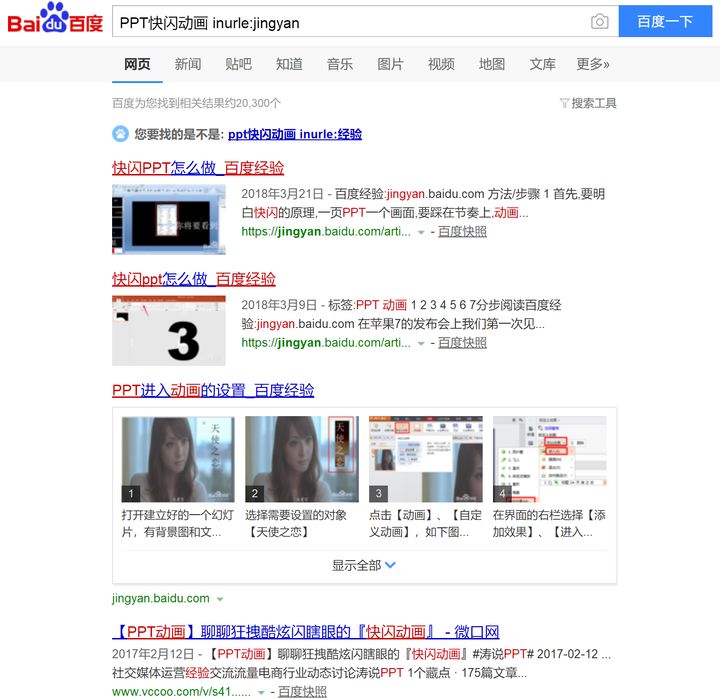
Task: Open the 地图 tab
Action: [x=491, y=64]
